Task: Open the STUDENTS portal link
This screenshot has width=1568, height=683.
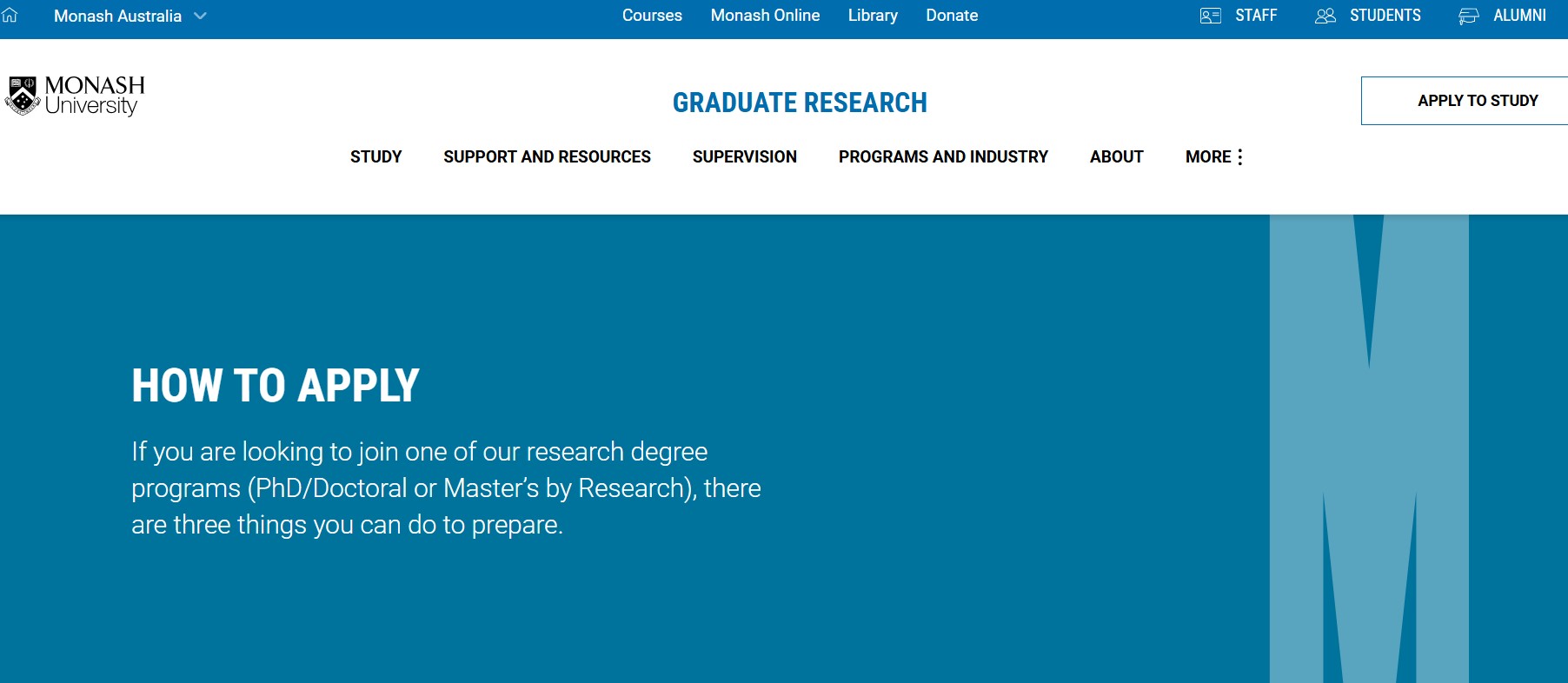Action: pos(1385,16)
